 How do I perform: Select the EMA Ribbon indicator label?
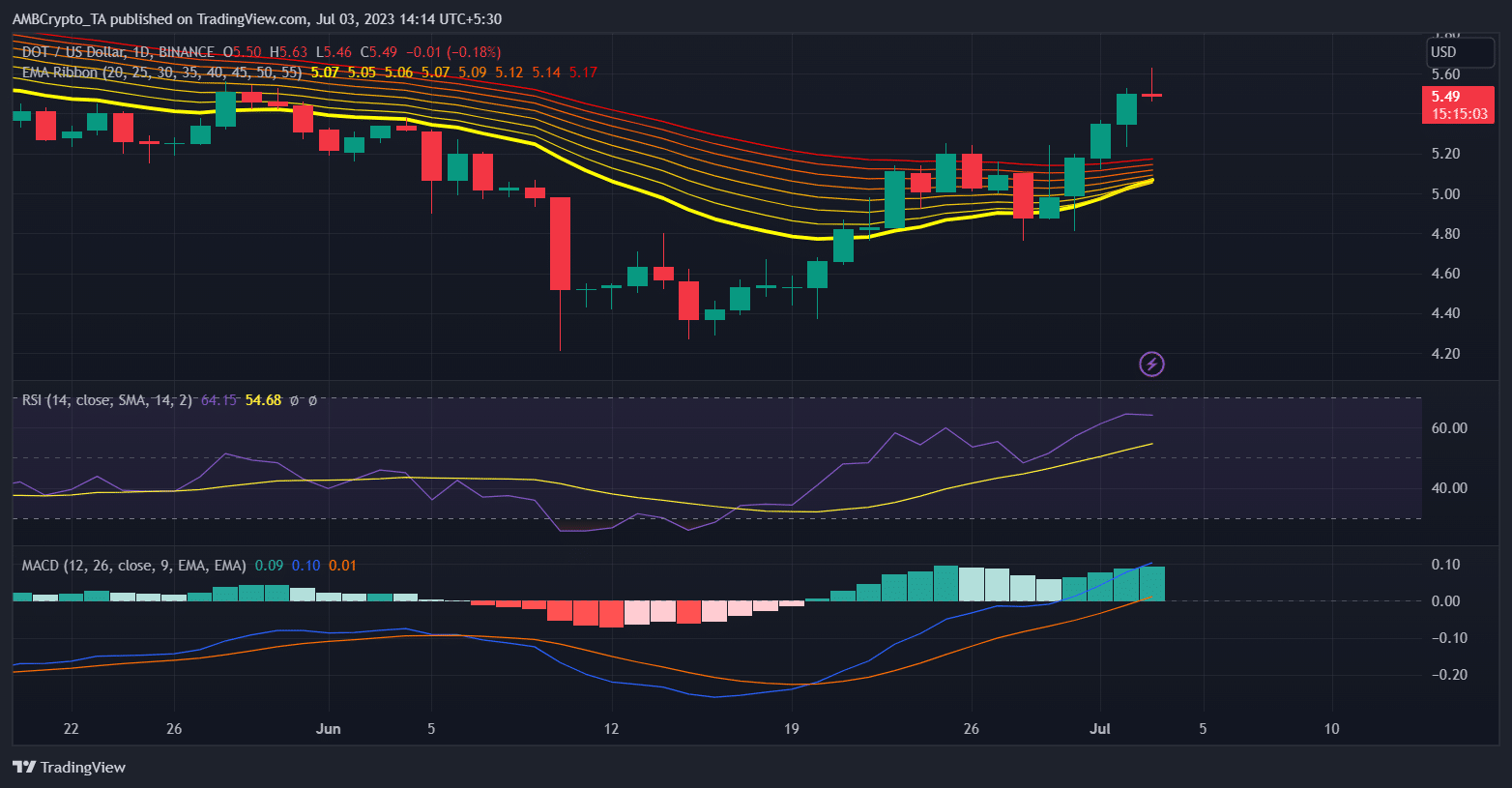60,73
